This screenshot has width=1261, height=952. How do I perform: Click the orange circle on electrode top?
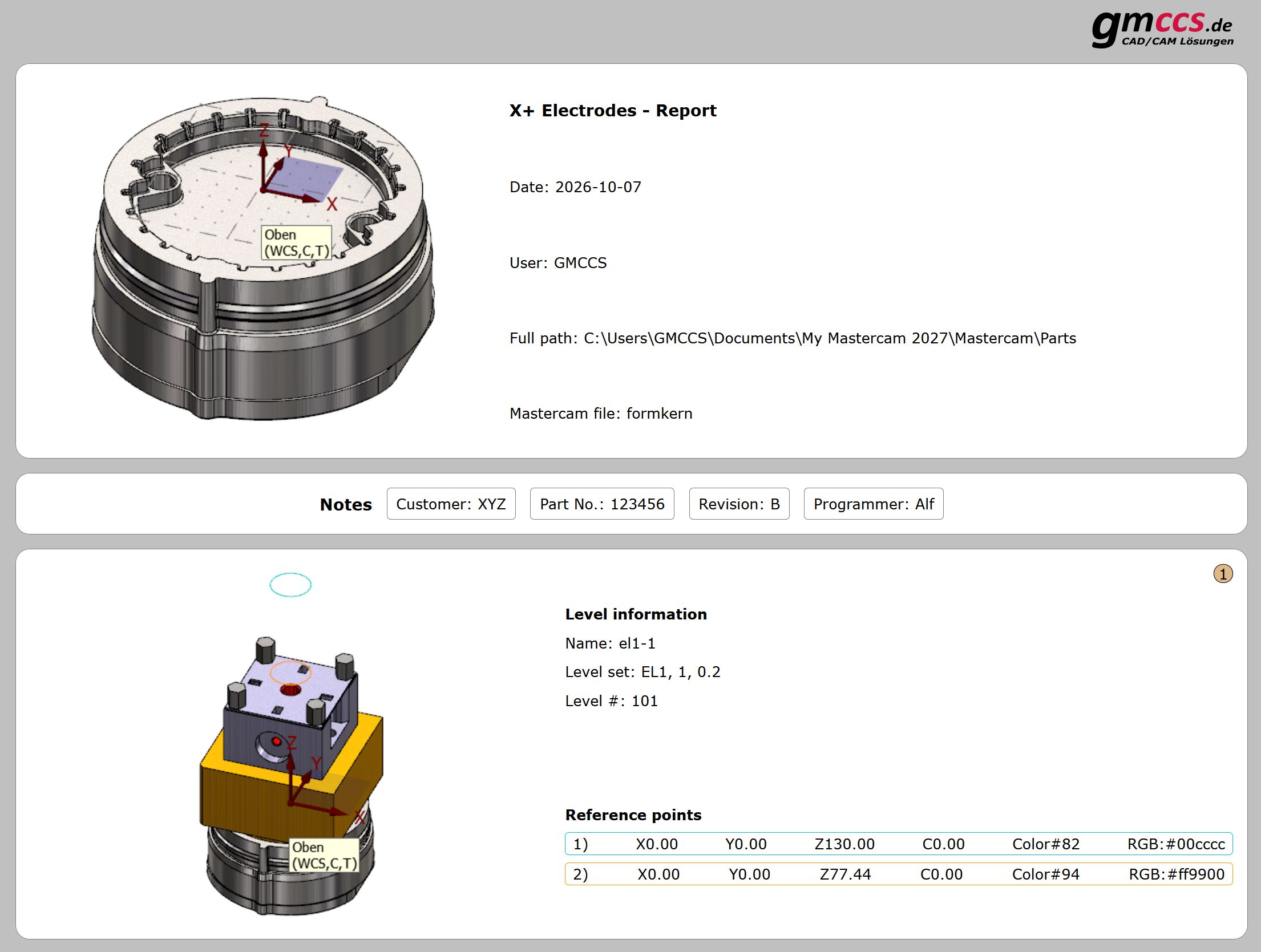[x=290, y=673]
